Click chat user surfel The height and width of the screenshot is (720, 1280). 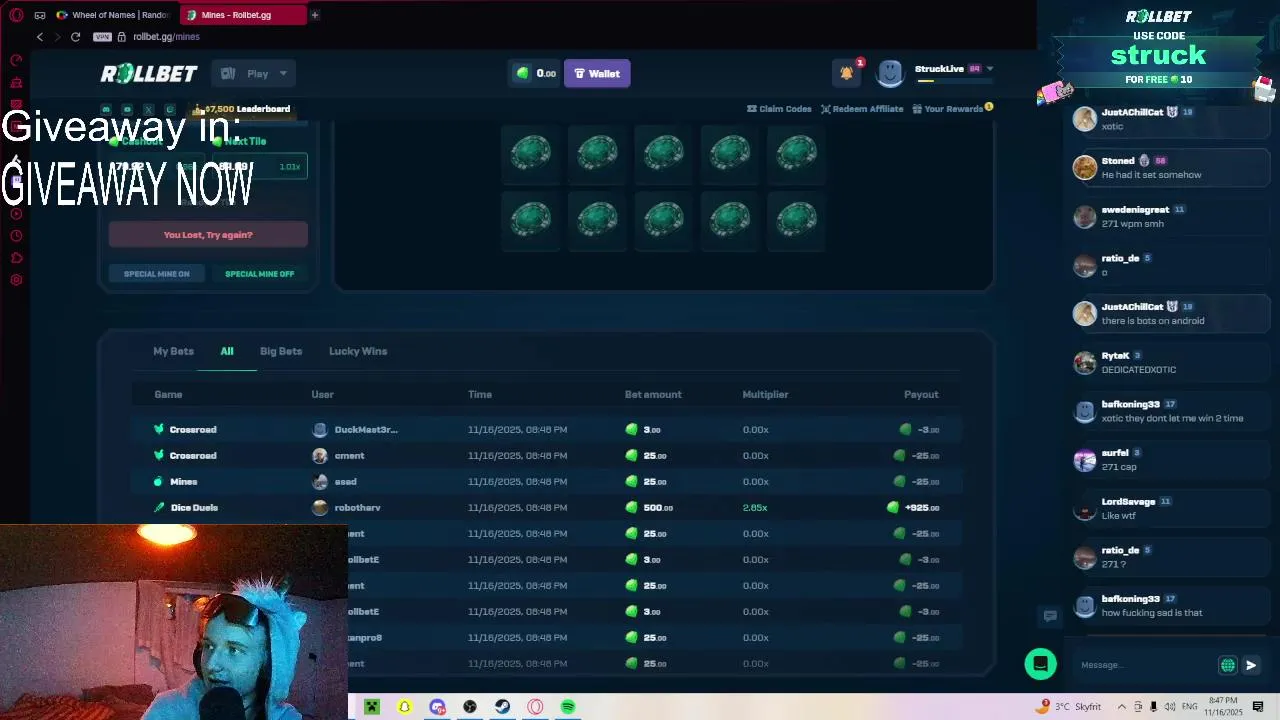click(1114, 453)
